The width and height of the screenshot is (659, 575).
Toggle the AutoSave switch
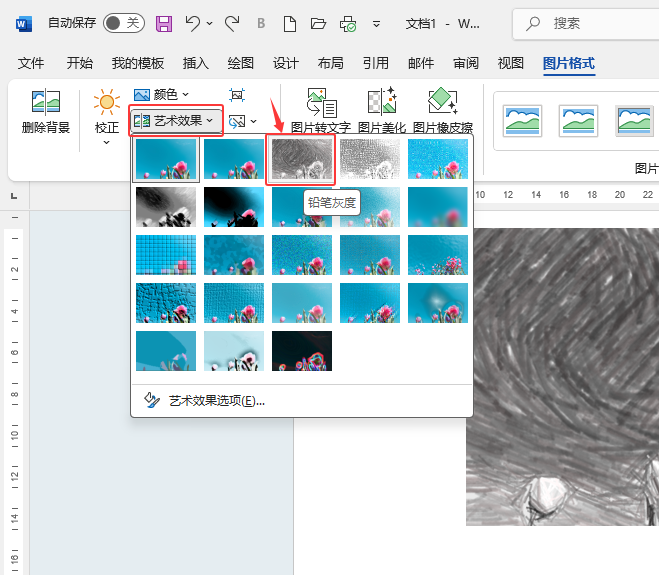click(x=124, y=23)
